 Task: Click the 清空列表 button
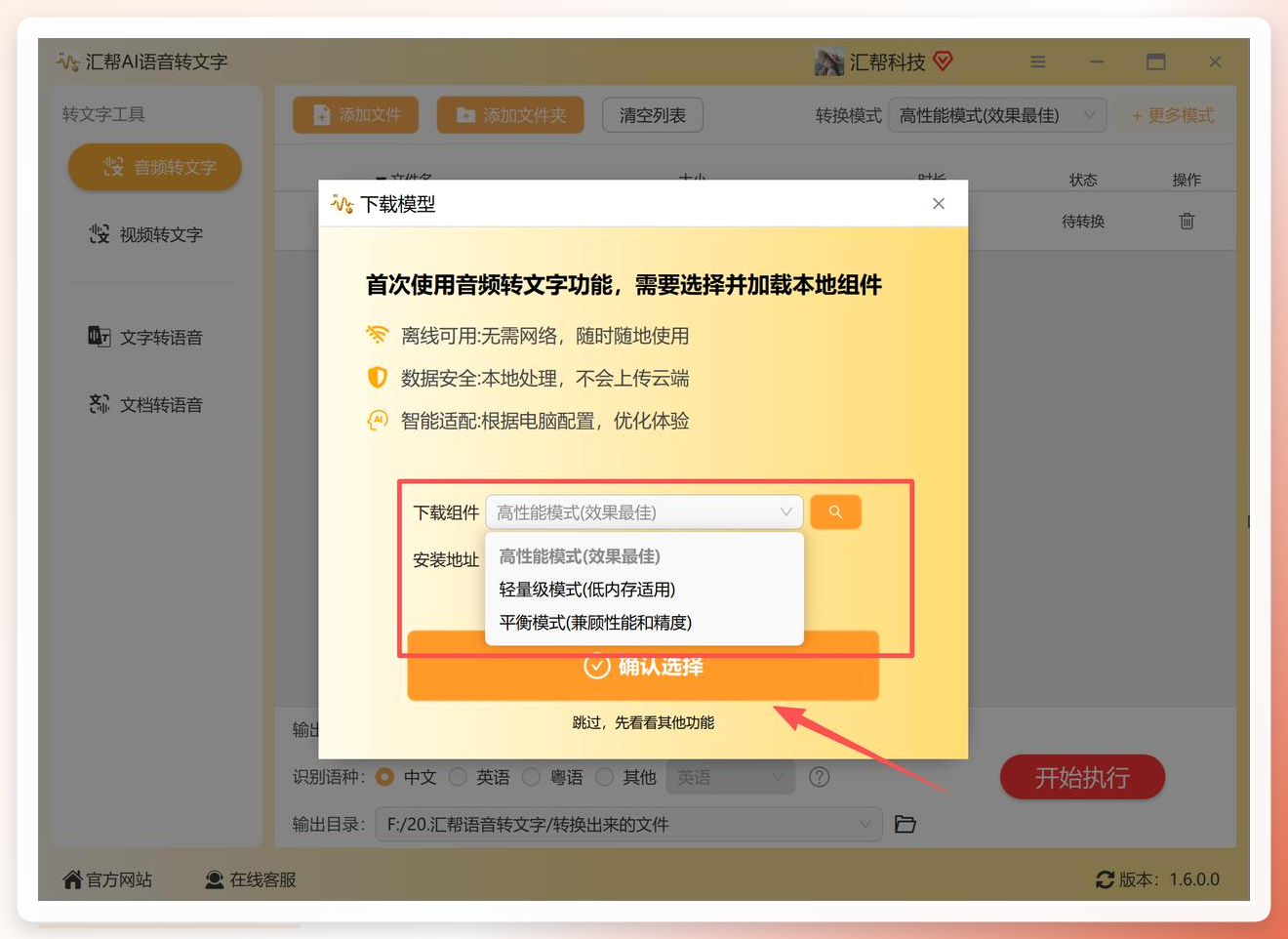point(653,115)
